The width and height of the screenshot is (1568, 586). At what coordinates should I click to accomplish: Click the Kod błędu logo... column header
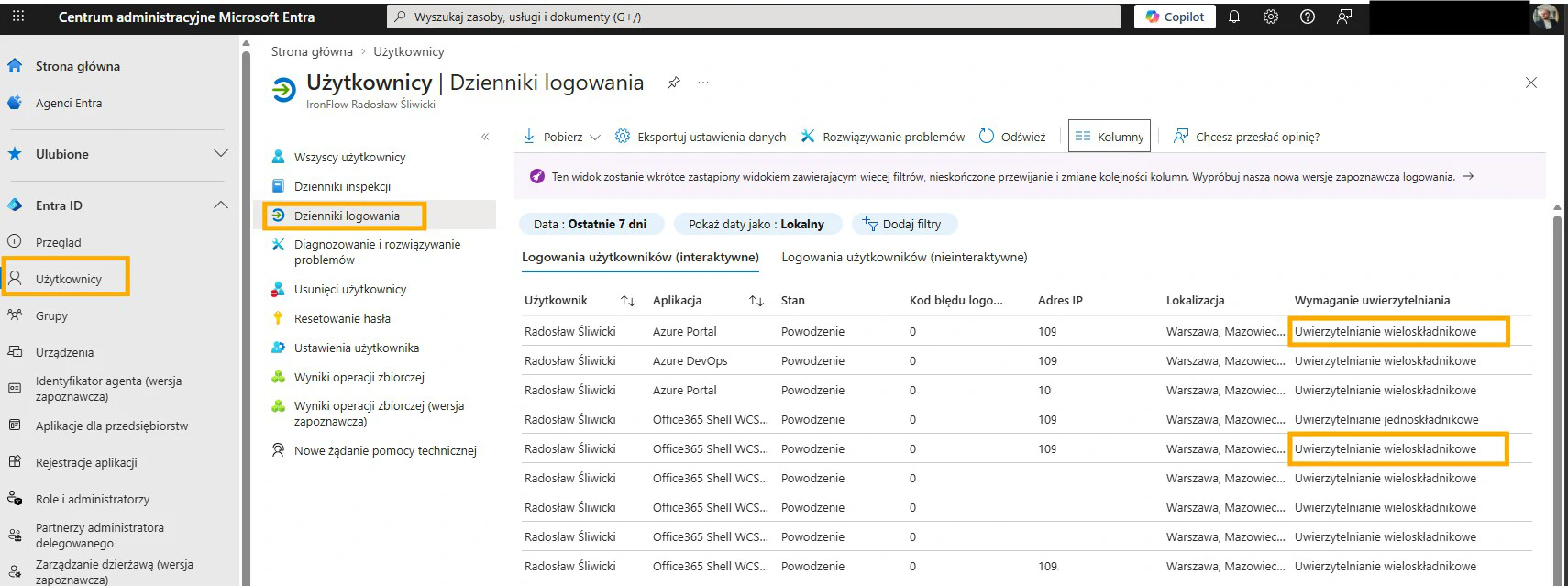pos(955,300)
